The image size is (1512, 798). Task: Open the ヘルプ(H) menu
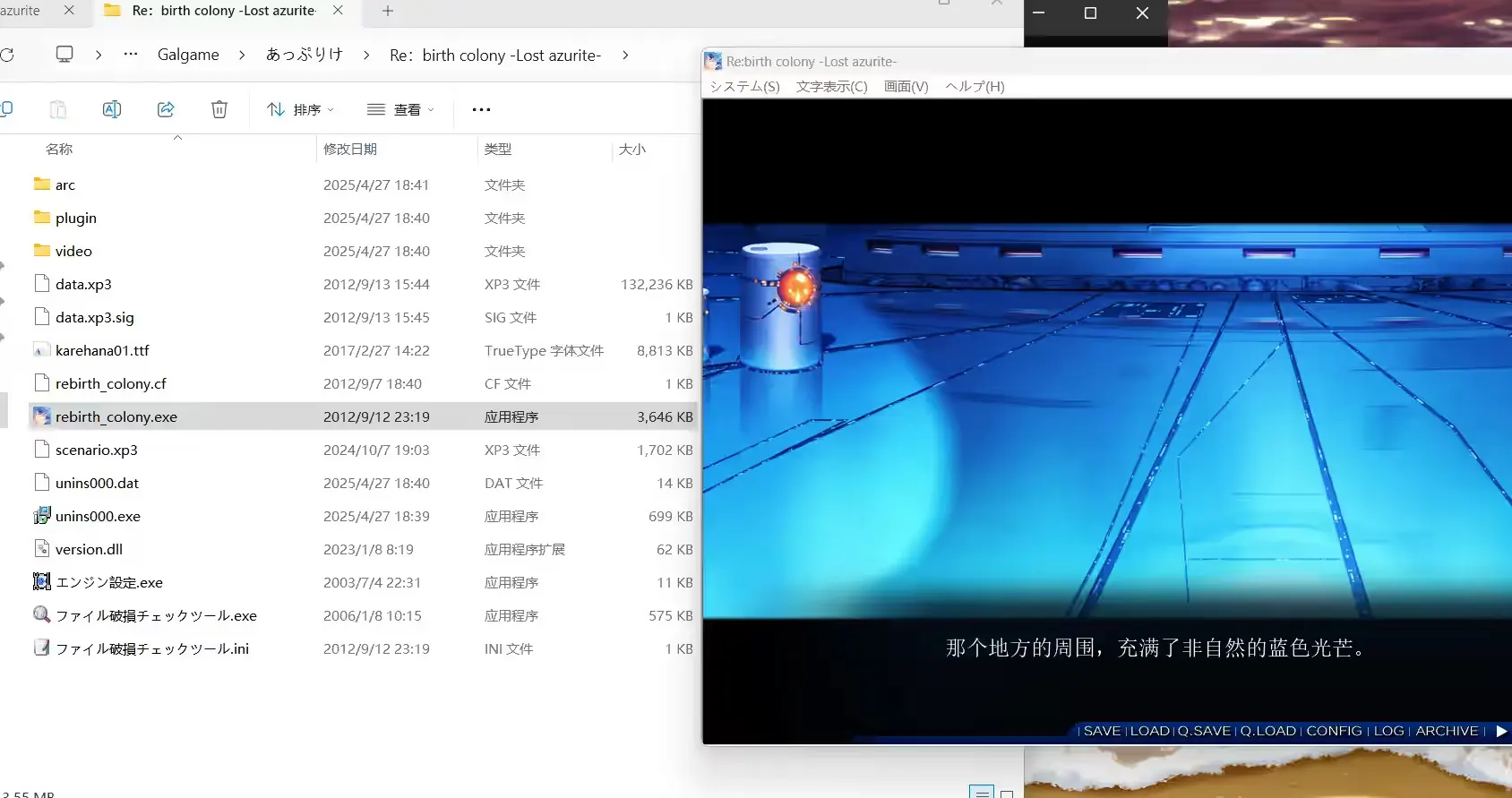[975, 86]
